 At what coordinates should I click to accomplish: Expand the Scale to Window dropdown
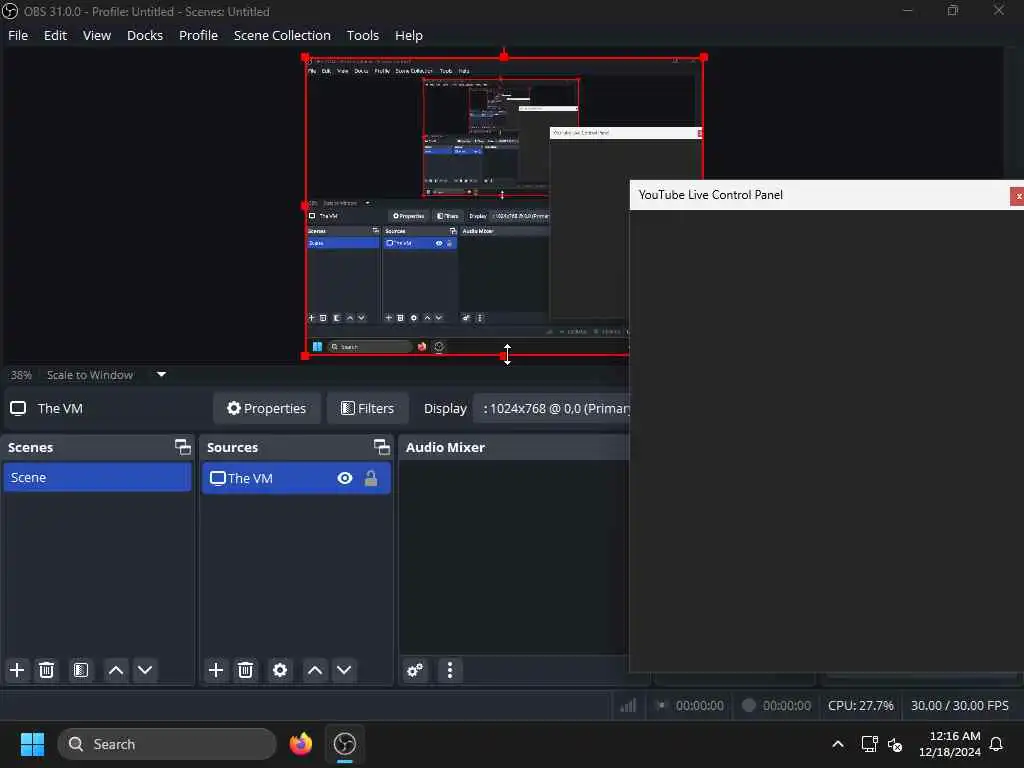tap(161, 374)
